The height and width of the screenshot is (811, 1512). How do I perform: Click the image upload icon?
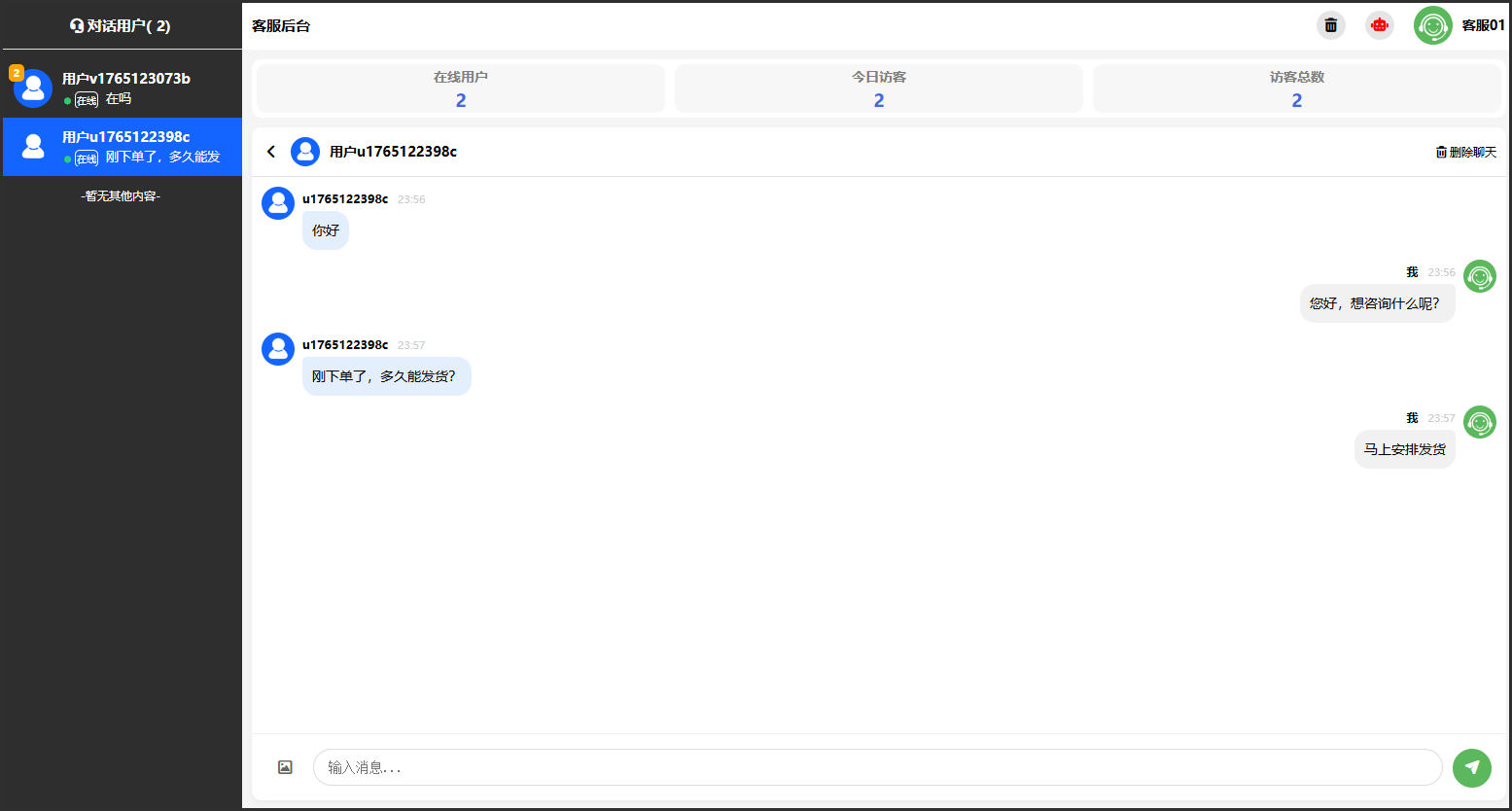click(x=285, y=767)
